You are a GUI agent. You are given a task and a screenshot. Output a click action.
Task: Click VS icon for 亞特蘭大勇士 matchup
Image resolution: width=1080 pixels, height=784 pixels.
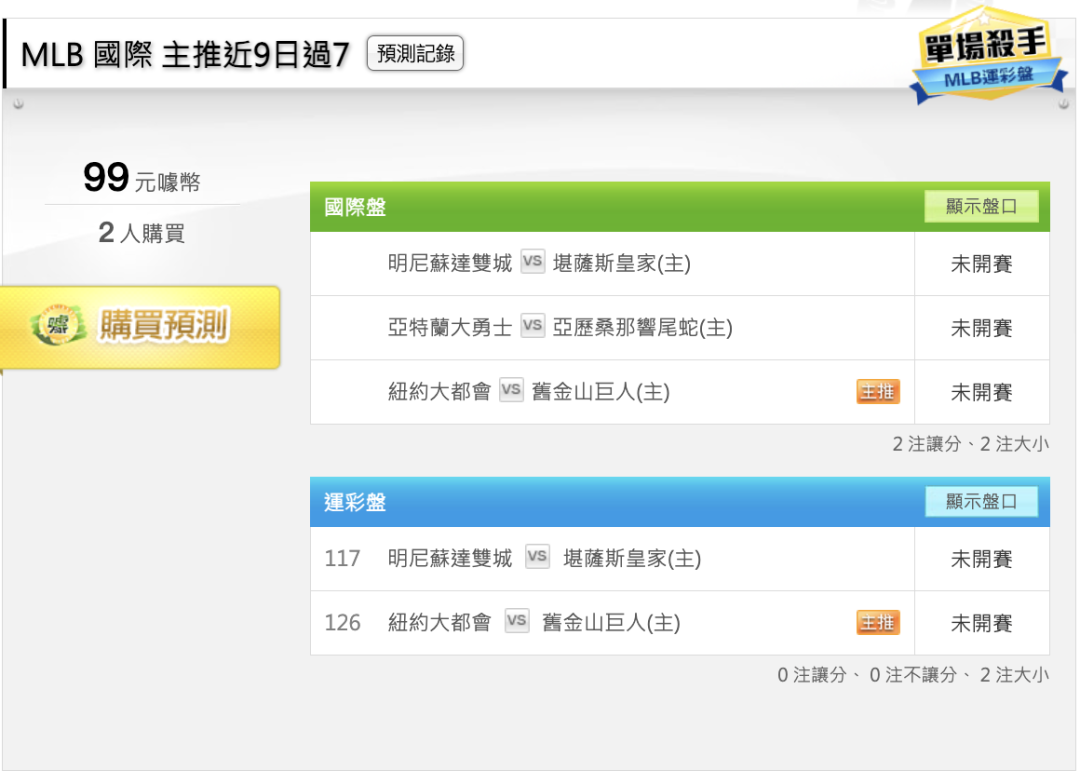tap(532, 327)
